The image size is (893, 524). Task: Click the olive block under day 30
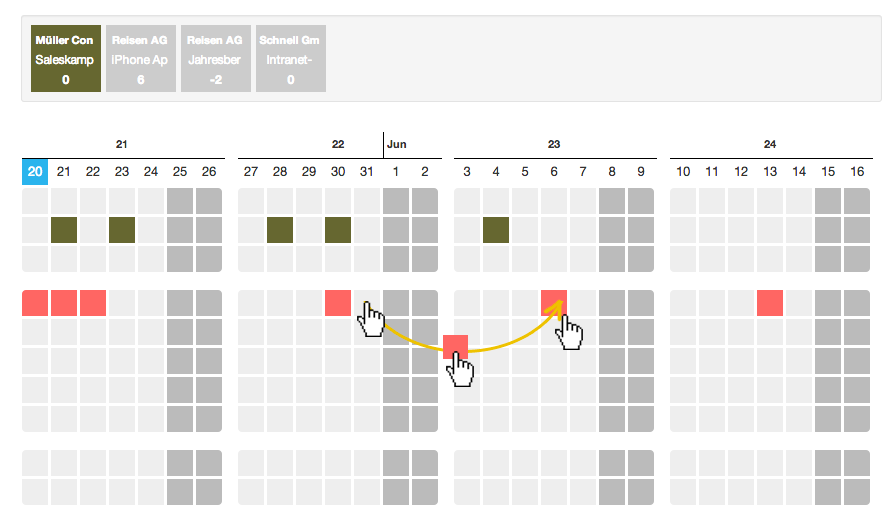[338, 230]
